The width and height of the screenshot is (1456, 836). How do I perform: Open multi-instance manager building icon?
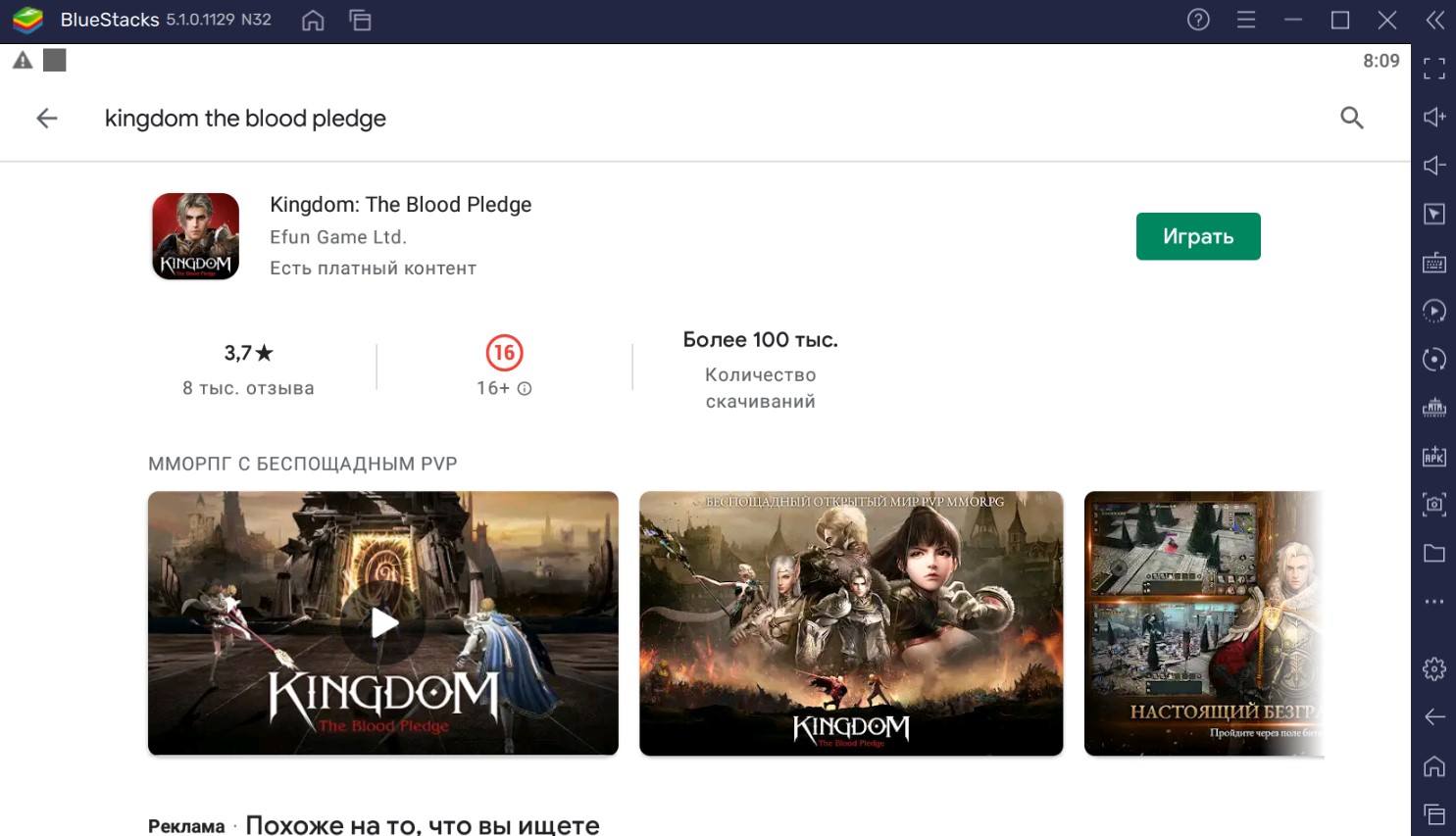tap(1434, 408)
